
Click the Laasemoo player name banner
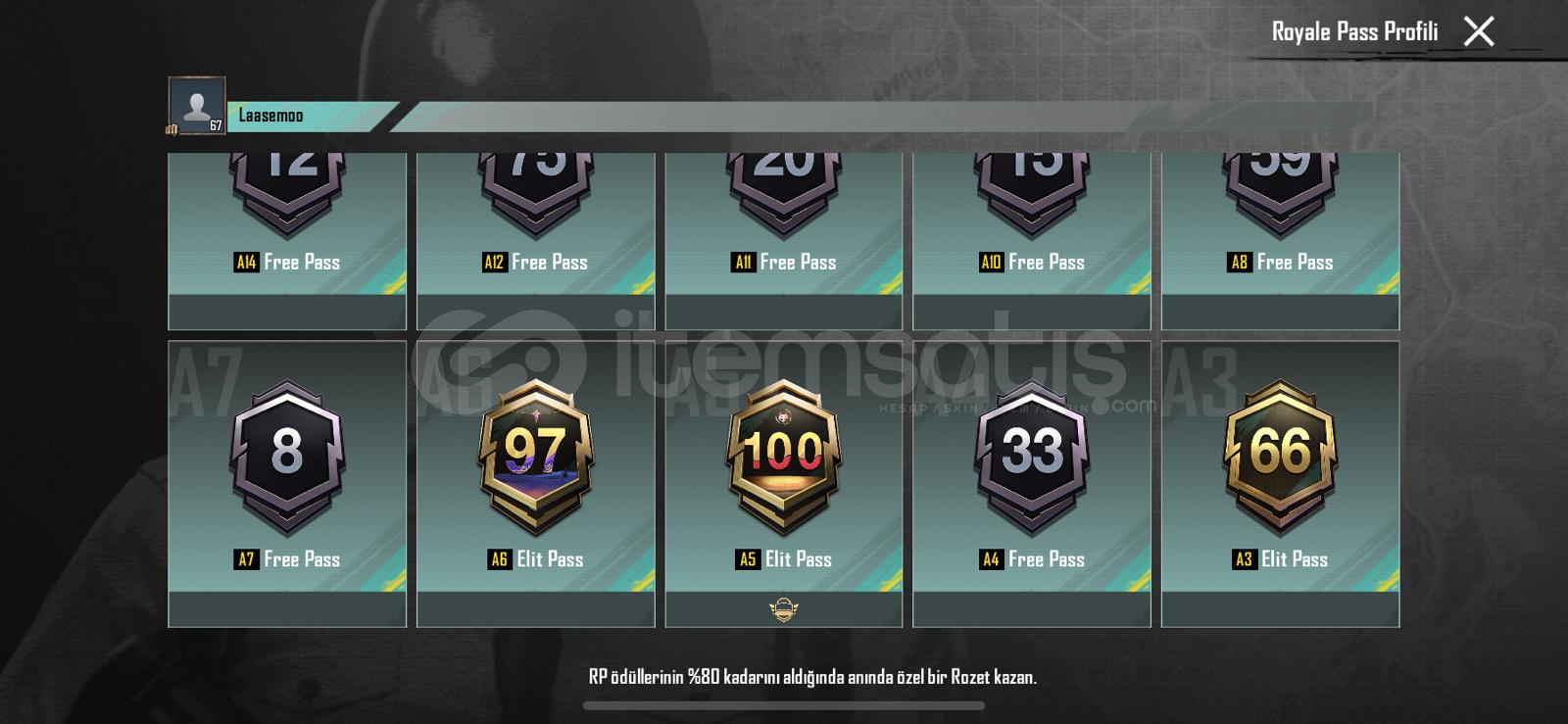312,116
